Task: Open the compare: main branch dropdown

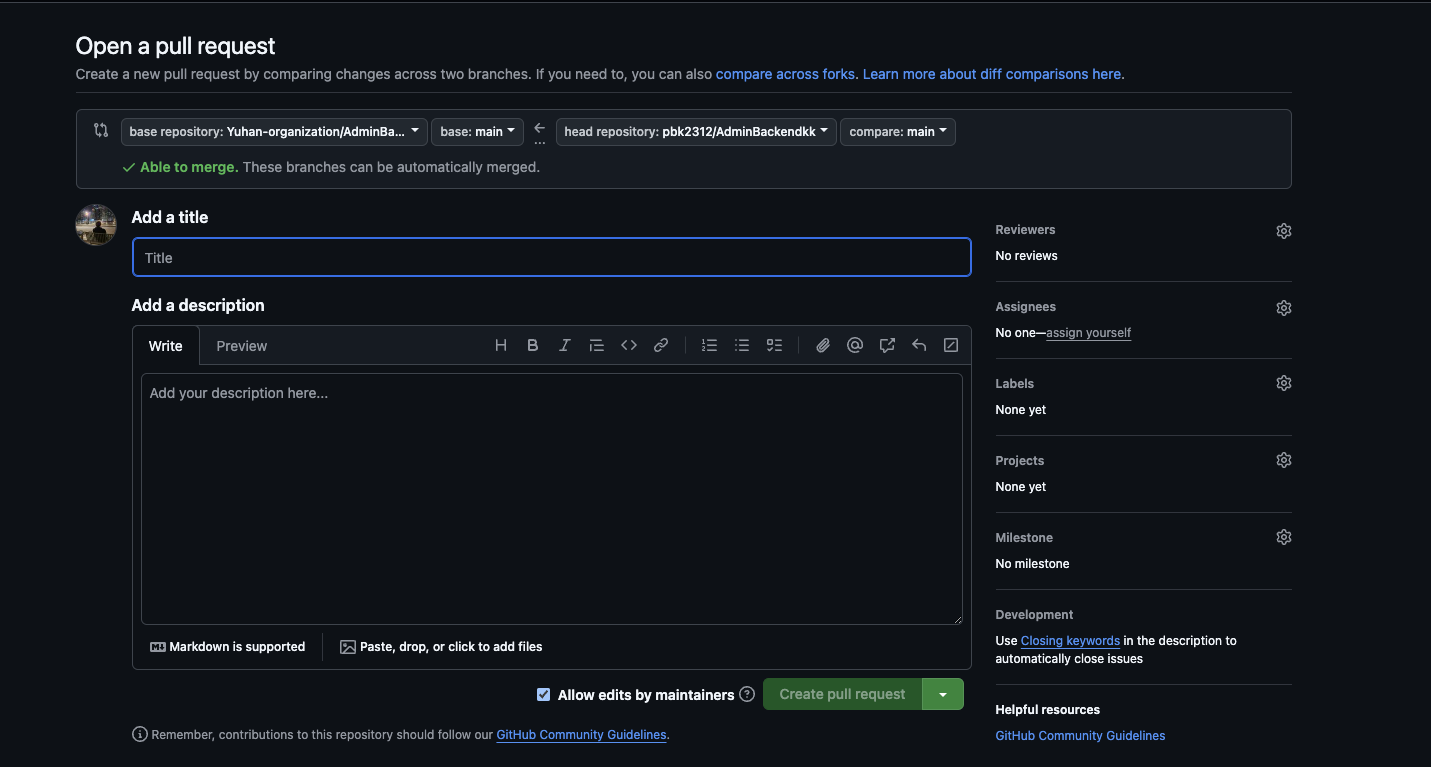Action: (898, 132)
